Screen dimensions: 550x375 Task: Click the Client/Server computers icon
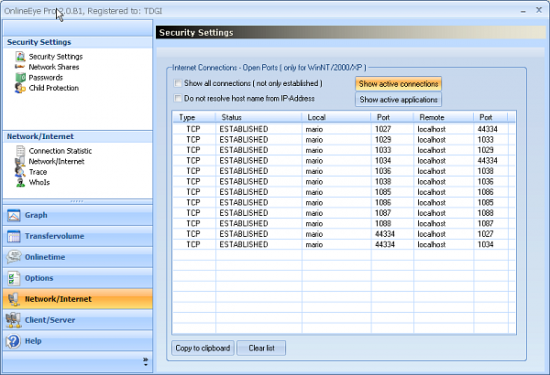tap(13, 320)
